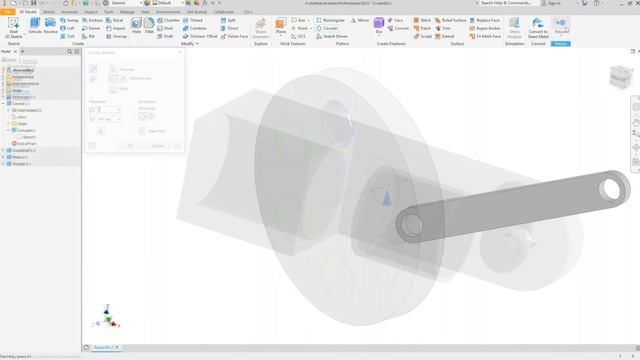
Task: Switch to the Manage ribbon tab
Action: click(x=127, y=12)
